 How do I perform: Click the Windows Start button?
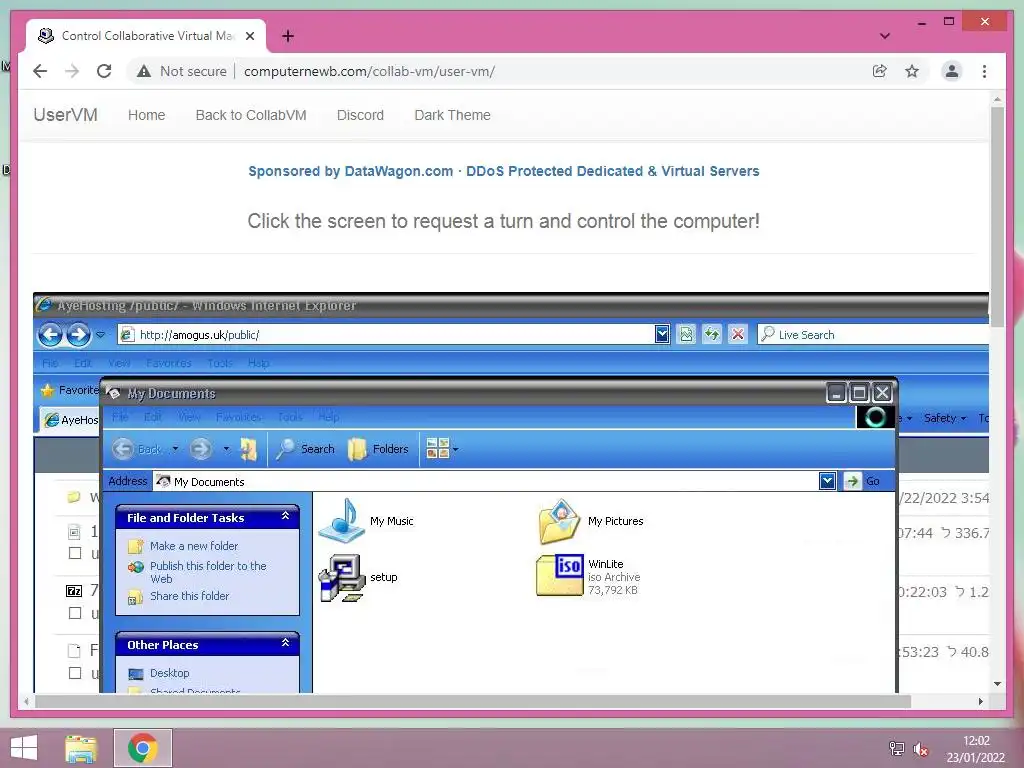pos(24,748)
